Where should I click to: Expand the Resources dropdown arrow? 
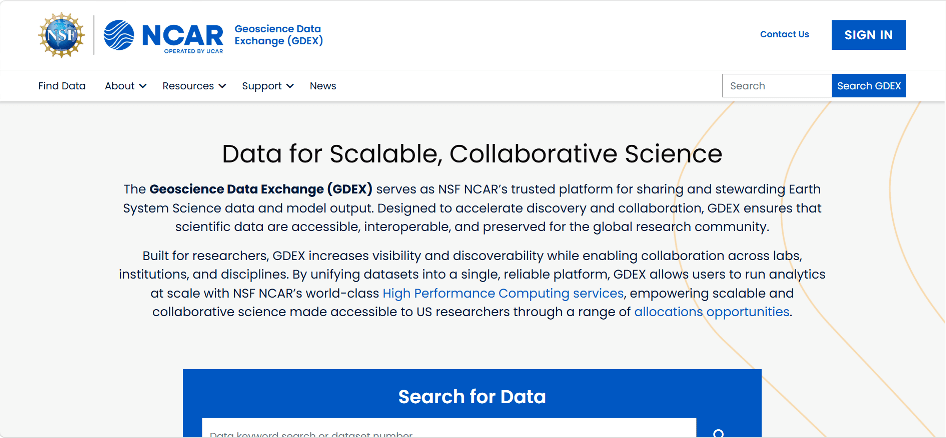click(222, 86)
